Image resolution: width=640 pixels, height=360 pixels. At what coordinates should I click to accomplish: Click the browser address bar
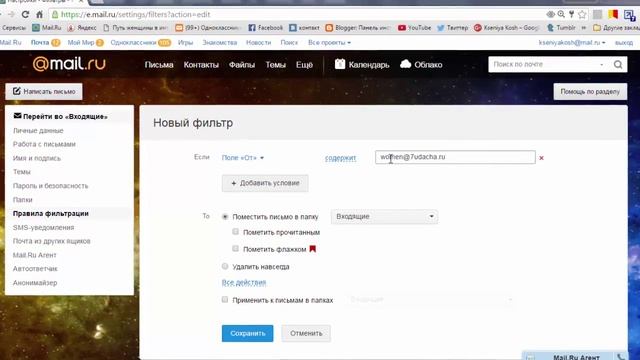(x=298, y=15)
